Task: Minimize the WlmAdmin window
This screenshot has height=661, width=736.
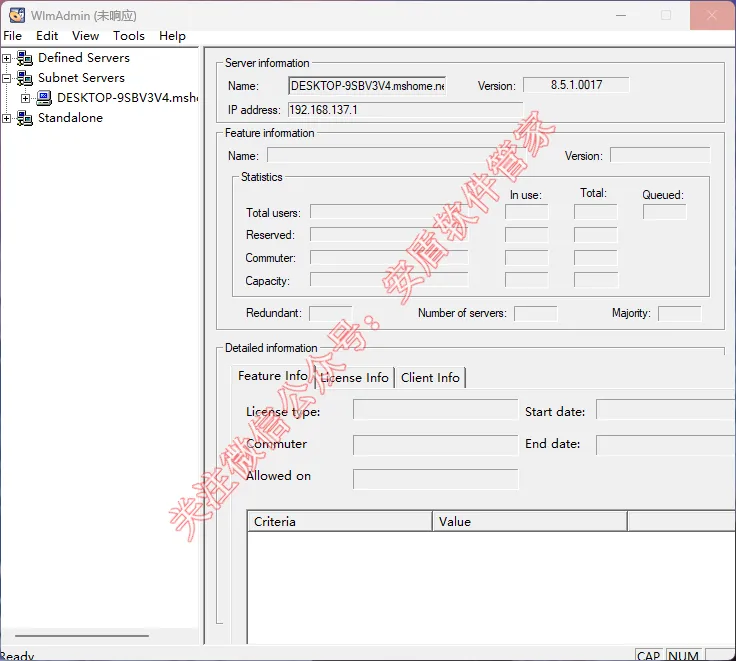Action: coord(621,15)
